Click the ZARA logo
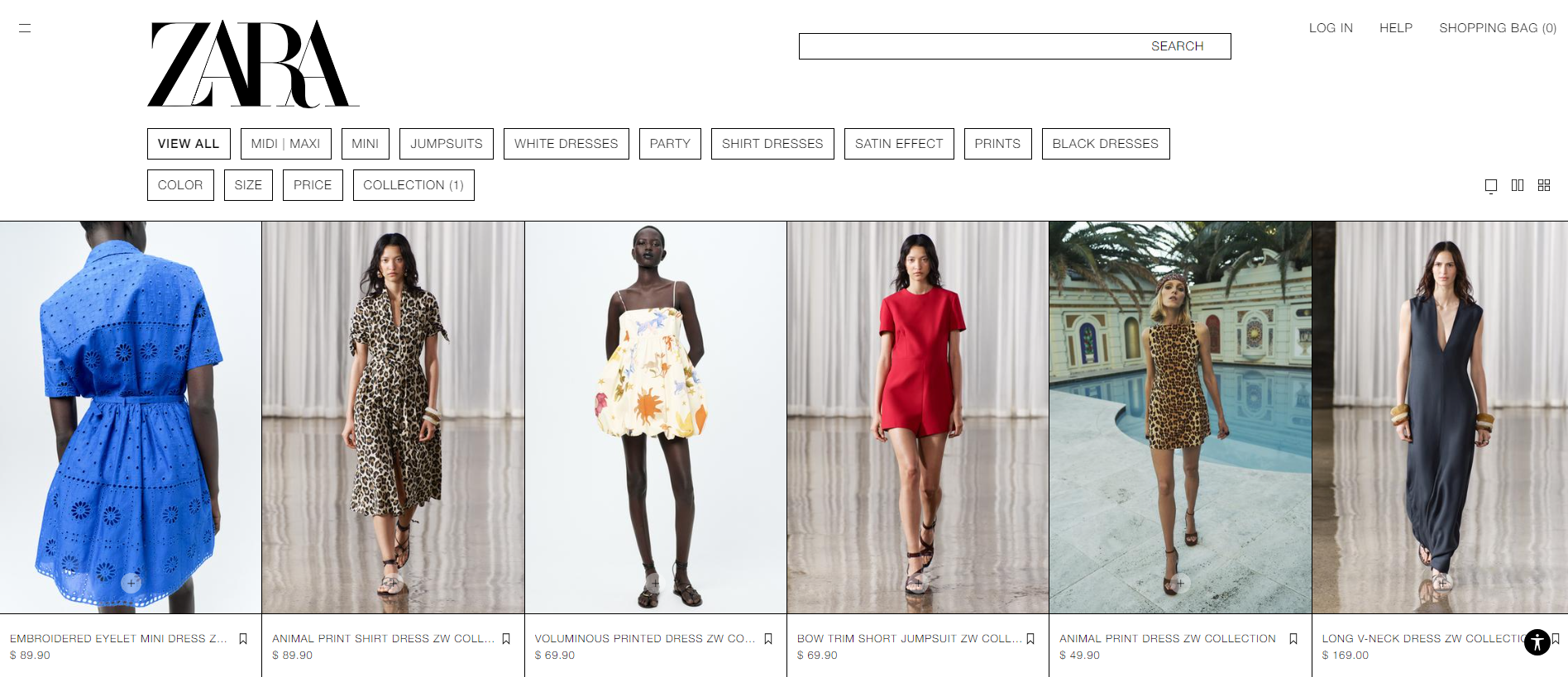Image resolution: width=1568 pixels, height=677 pixels. click(x=253, y=64)
